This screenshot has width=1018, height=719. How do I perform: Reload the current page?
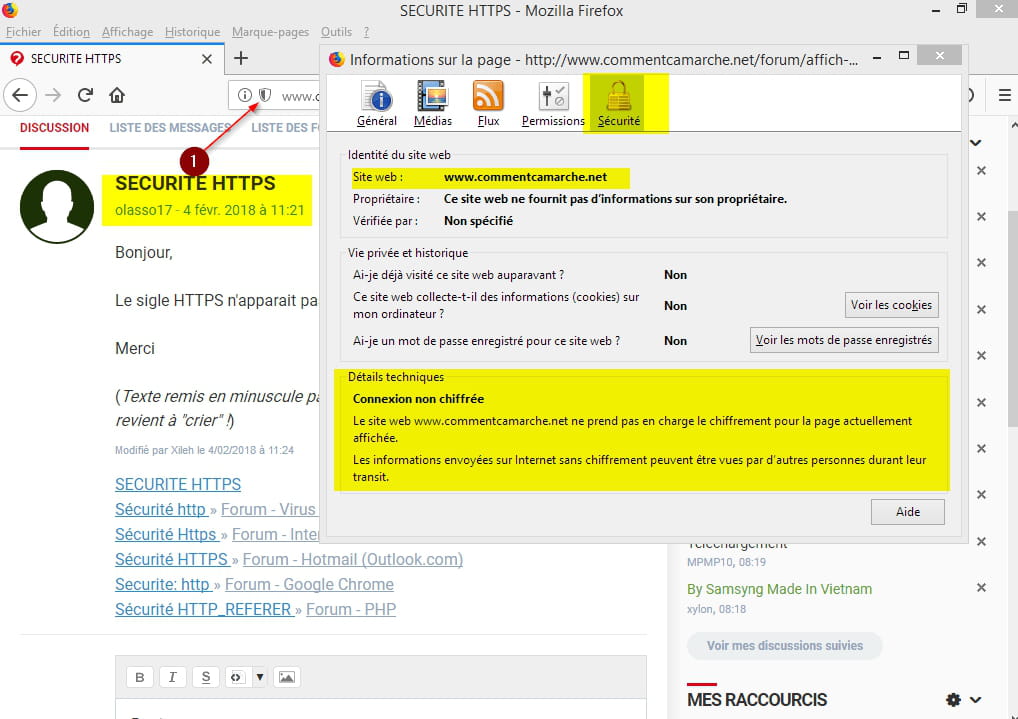click(x=85, y=95)
